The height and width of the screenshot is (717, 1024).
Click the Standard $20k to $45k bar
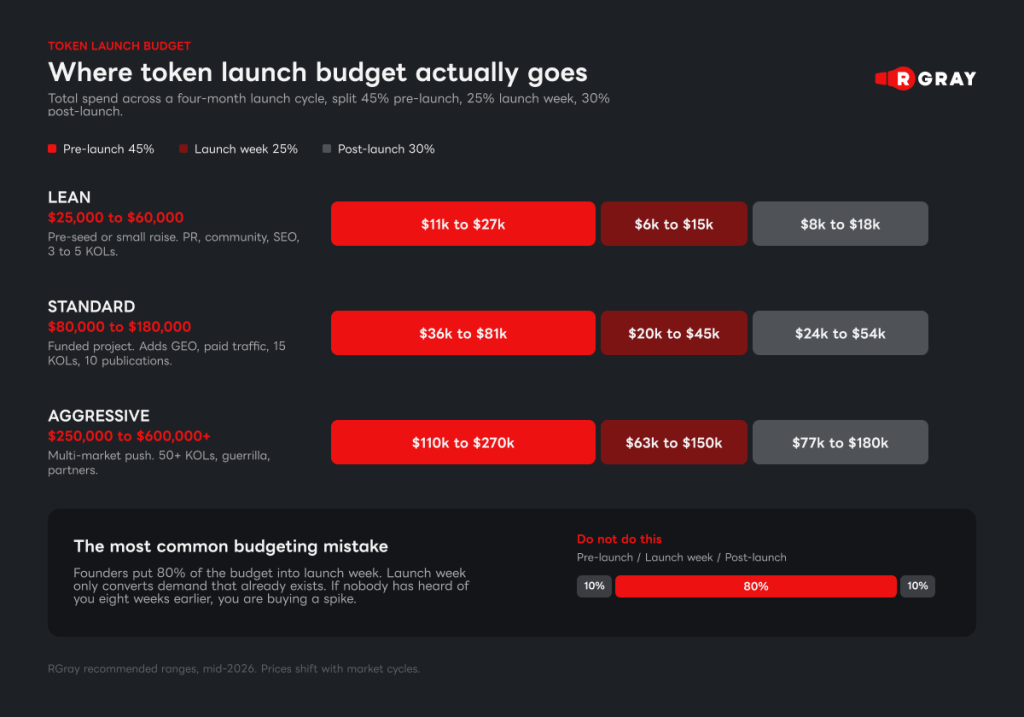click(x=674, y=333)
